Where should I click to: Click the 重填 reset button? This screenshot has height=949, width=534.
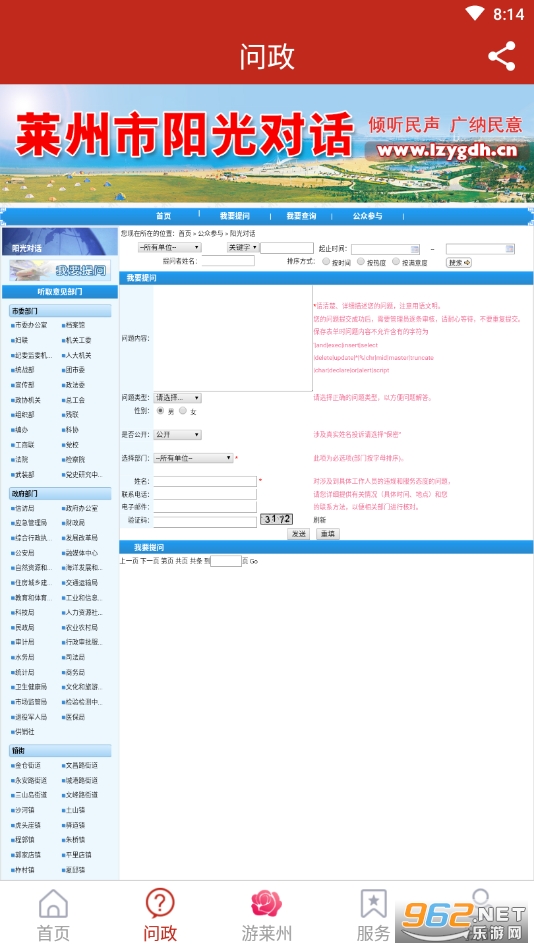[328, 534]
